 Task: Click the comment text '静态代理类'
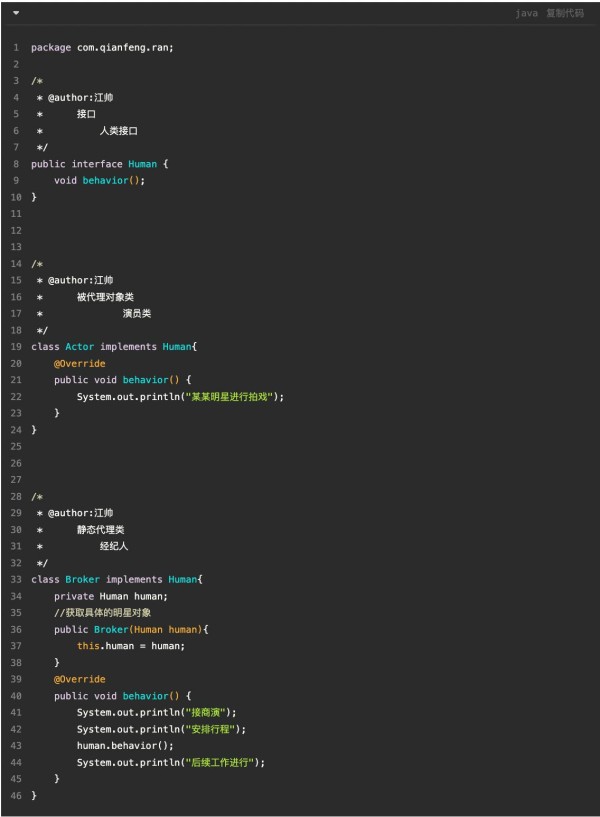click(101, 529)
